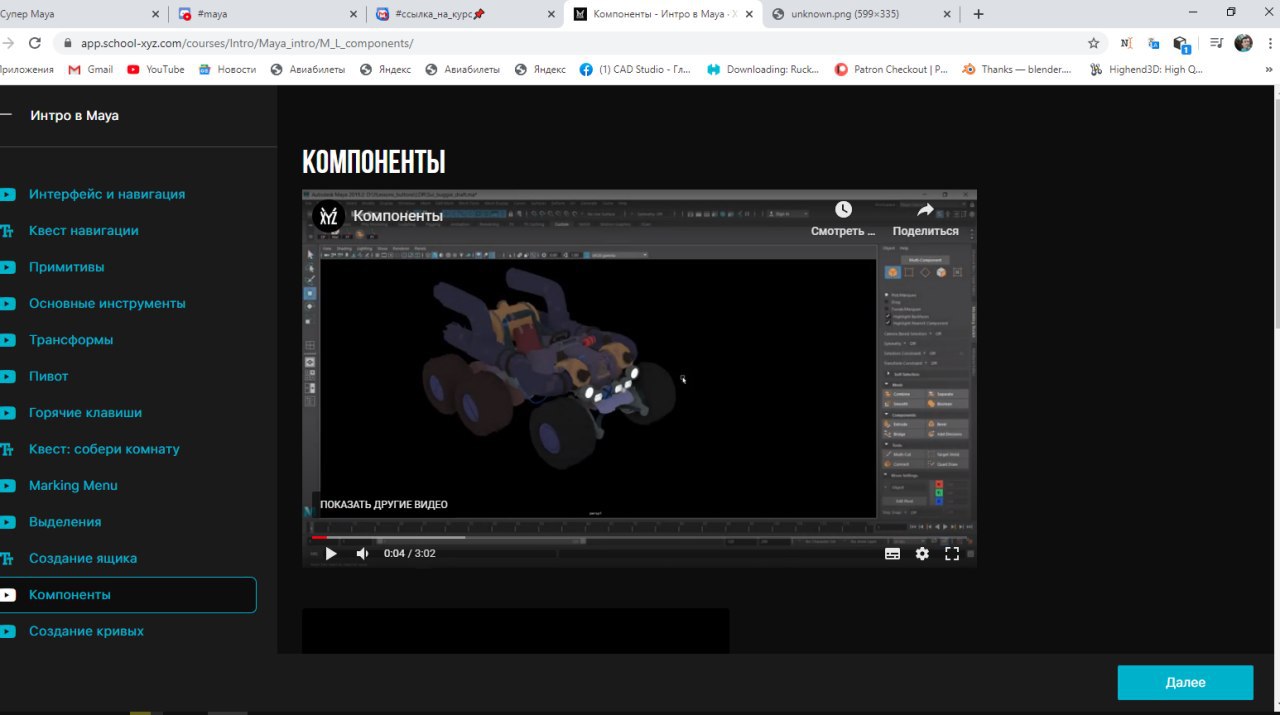Bookmark this page with the star icon

point(1094,43)
